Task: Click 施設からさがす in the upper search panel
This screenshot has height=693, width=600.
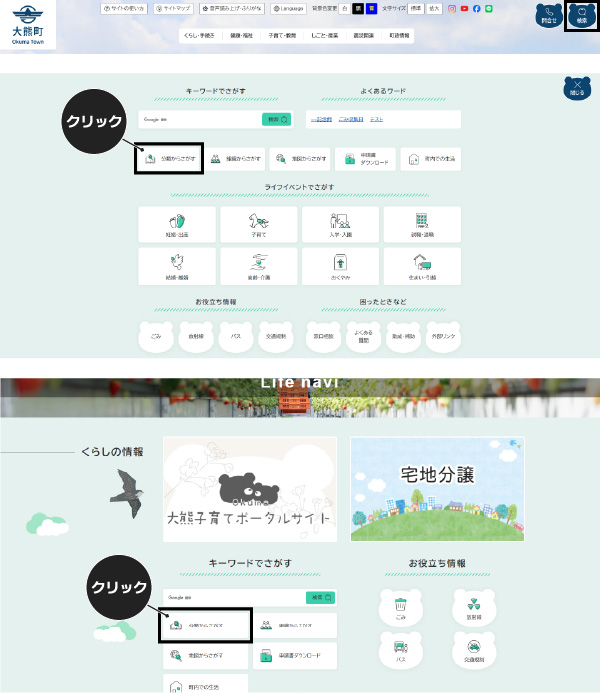Action: pyautogui.click(x=300, y=159)
